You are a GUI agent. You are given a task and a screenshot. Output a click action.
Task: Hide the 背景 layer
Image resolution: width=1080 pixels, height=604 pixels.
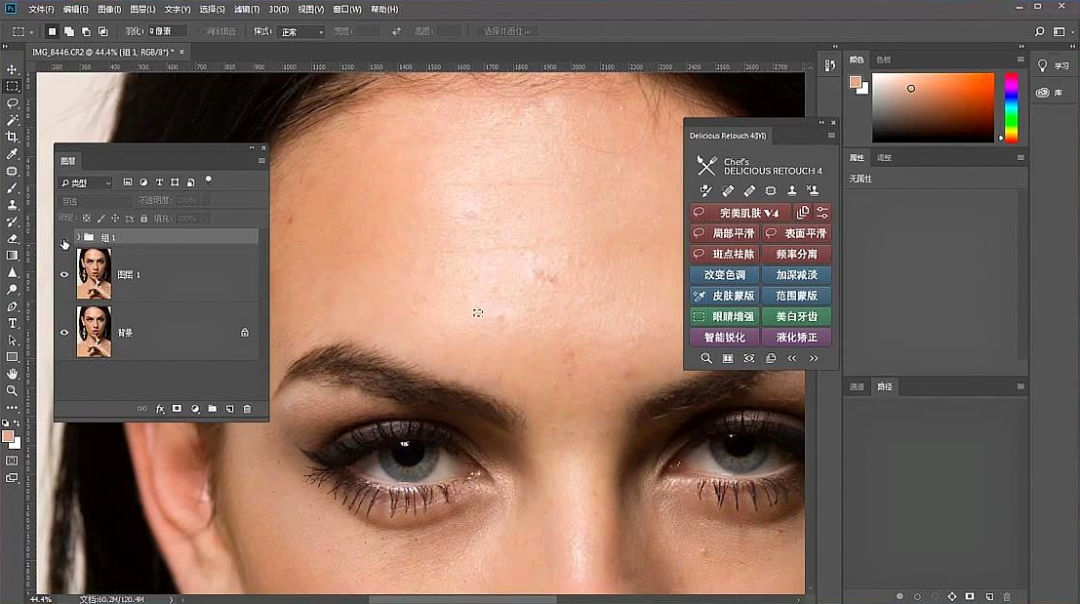[64, 333]
